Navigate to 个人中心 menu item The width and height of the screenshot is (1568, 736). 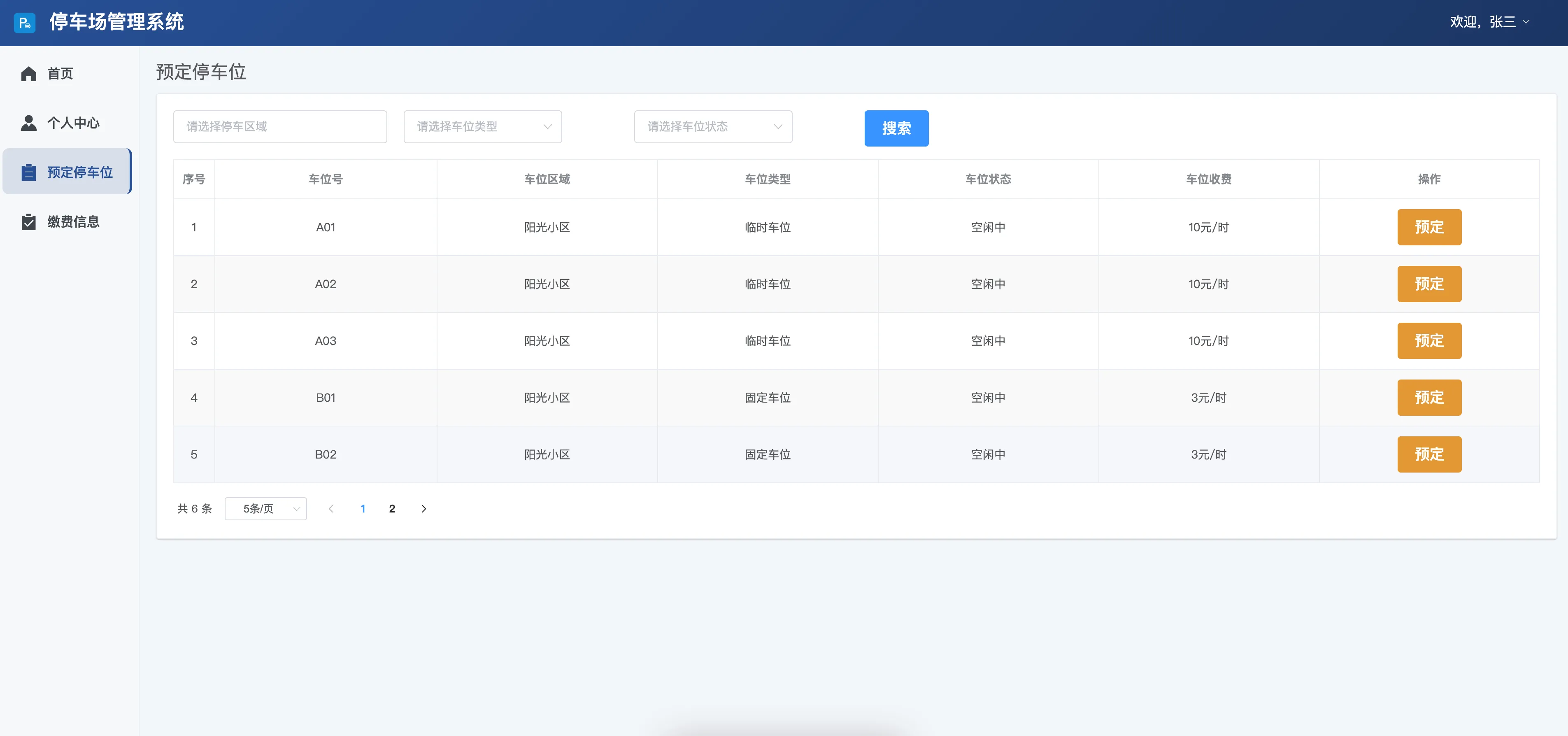coord(73,123)
